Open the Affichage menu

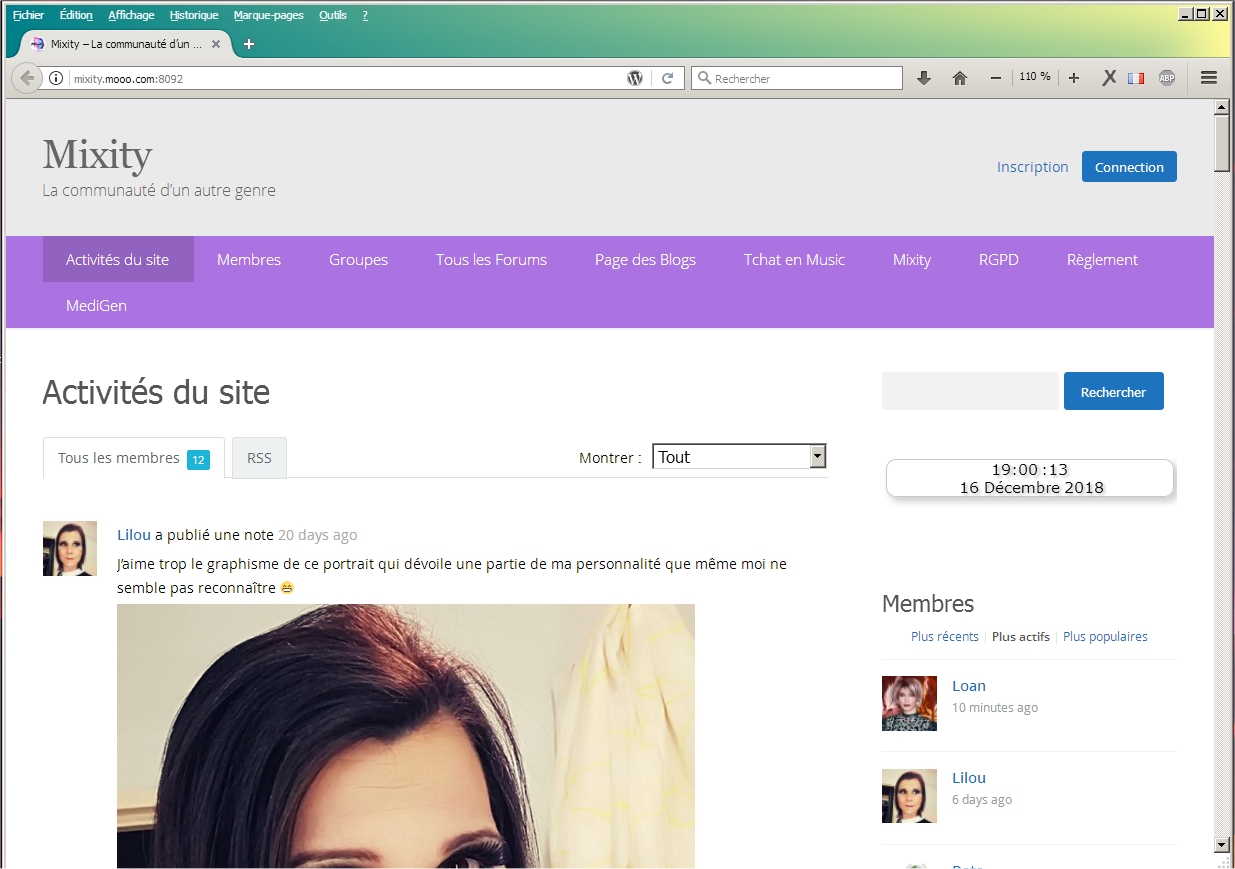131,15
